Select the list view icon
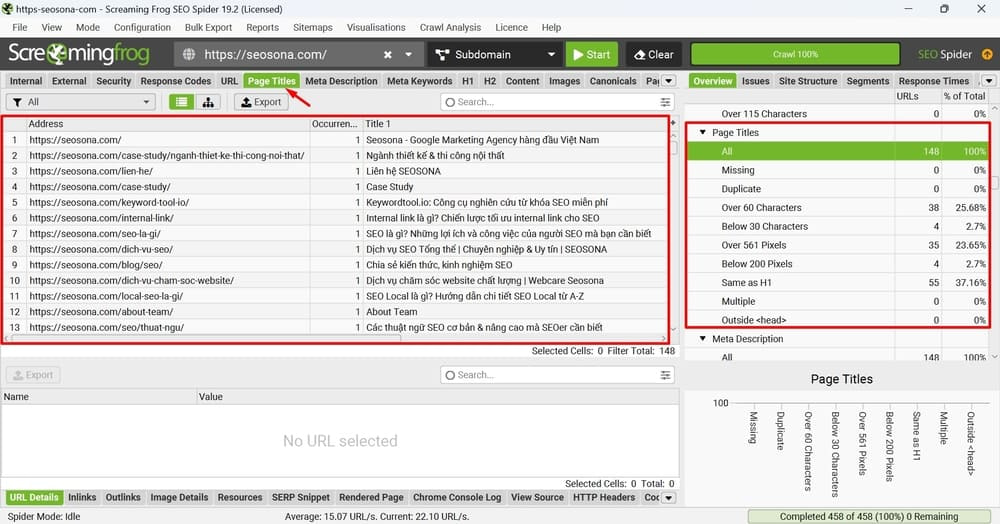The image size is (1000, 524). pos(181,102)
